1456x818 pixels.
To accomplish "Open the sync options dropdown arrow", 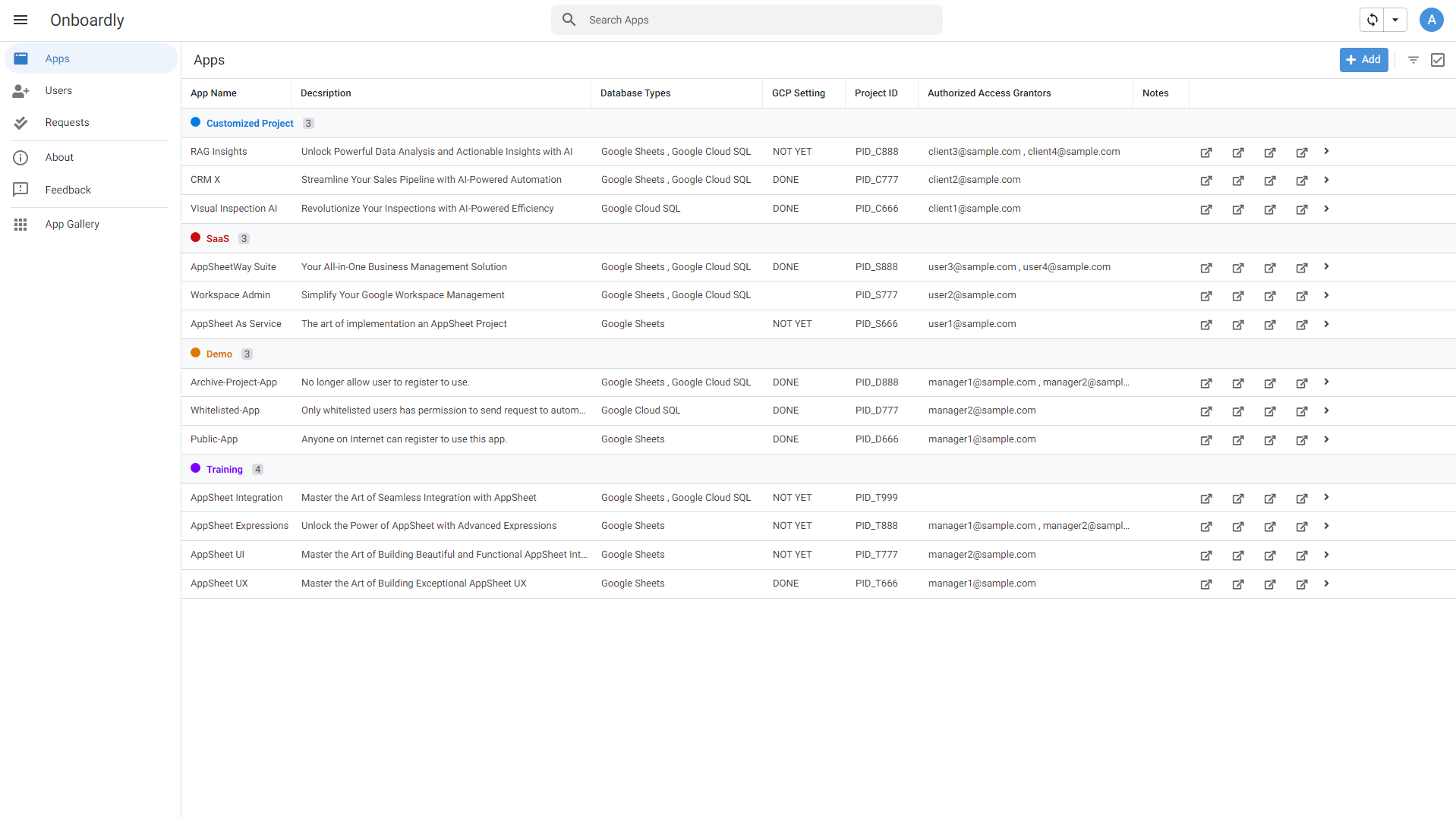I will 1395,20.
